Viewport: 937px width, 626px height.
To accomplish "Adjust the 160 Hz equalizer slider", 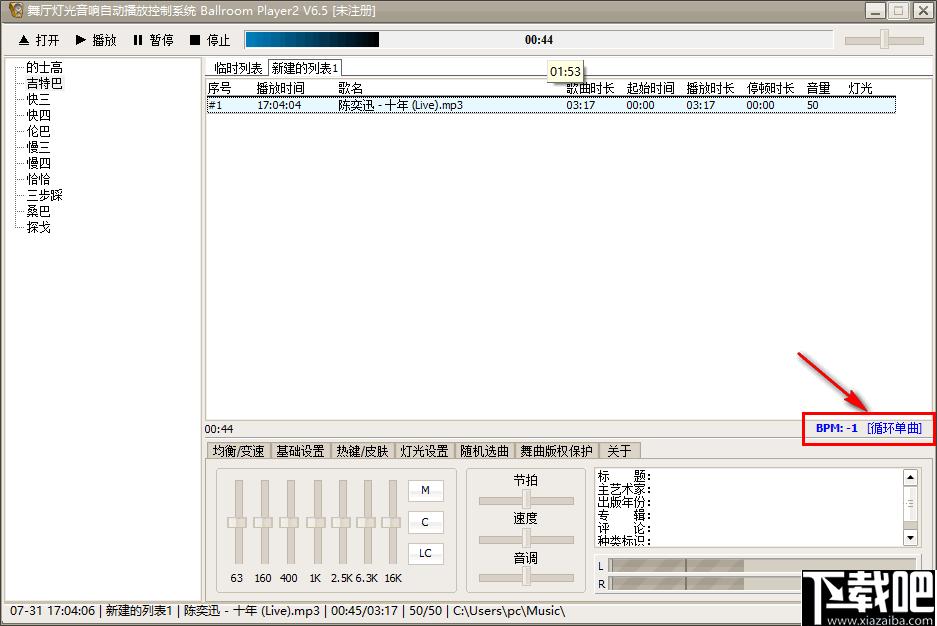I will click(264, 522).
